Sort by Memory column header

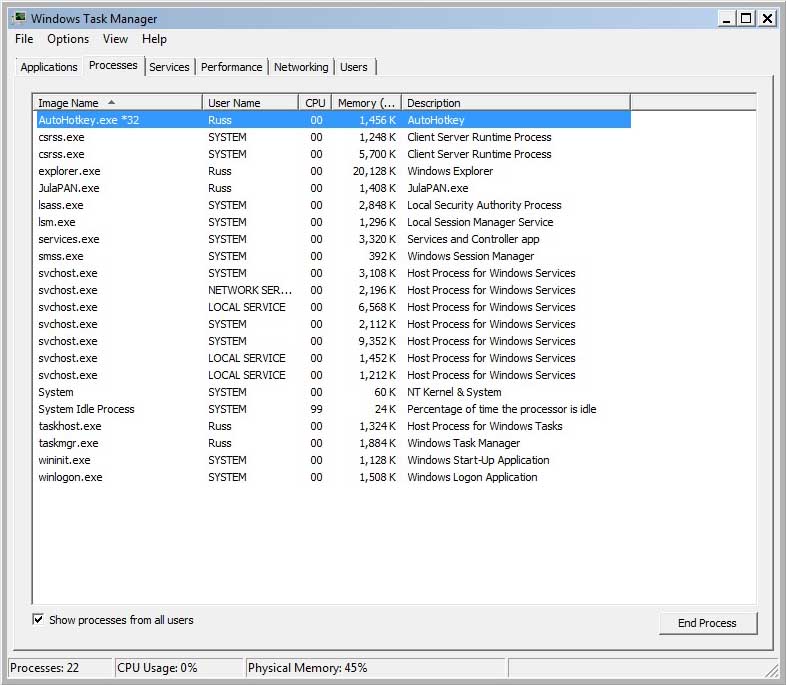coord(366,103)
